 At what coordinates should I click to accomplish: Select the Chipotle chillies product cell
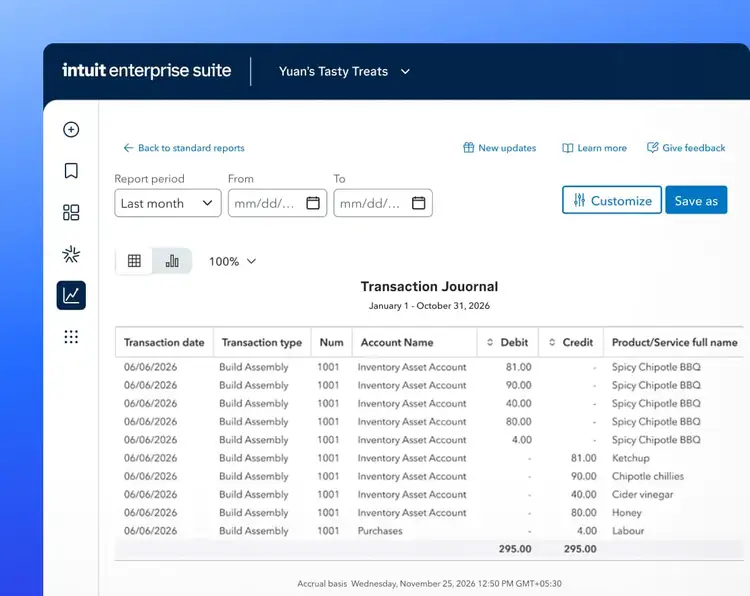click(648, 476)
